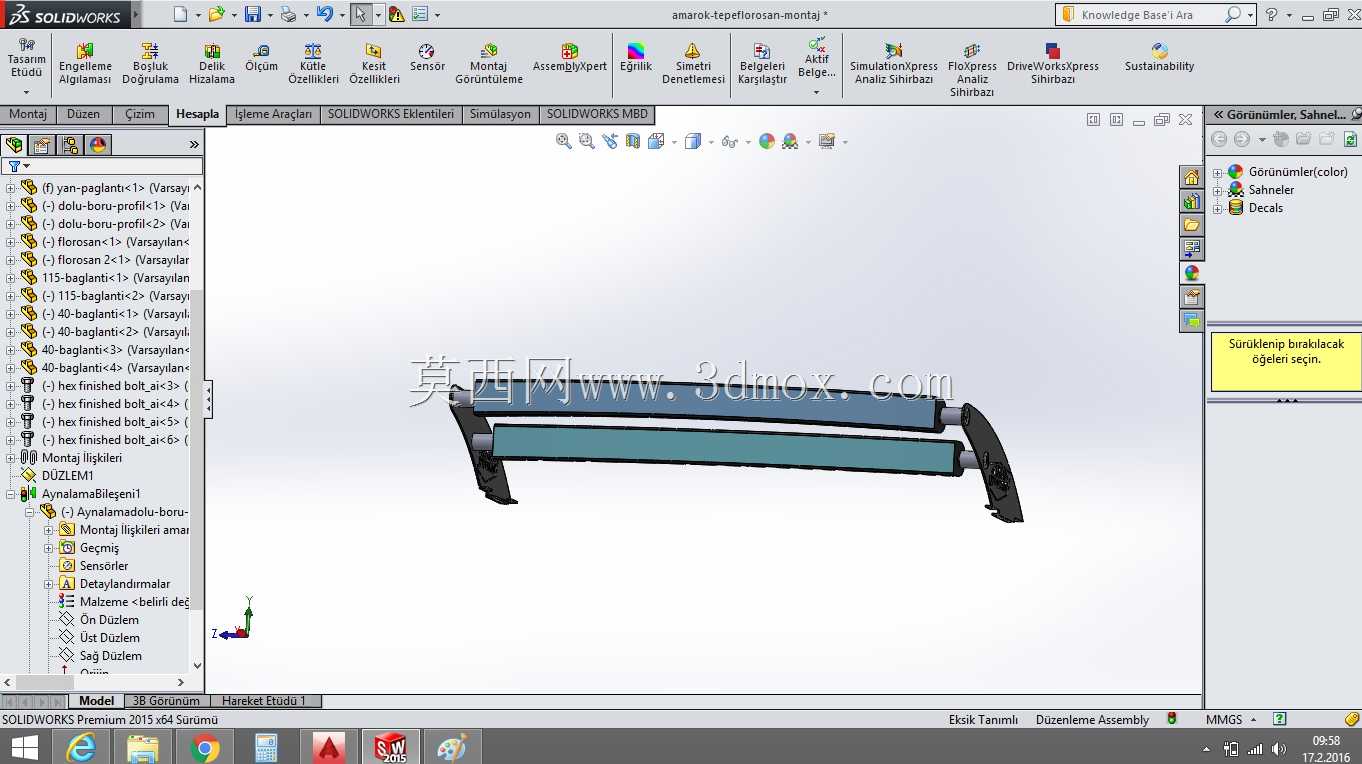Viewport: 1362px width, 764px height.
Task: Expand Görünümler(color) in the appearances pane
Action: [x=1218, y=172]
